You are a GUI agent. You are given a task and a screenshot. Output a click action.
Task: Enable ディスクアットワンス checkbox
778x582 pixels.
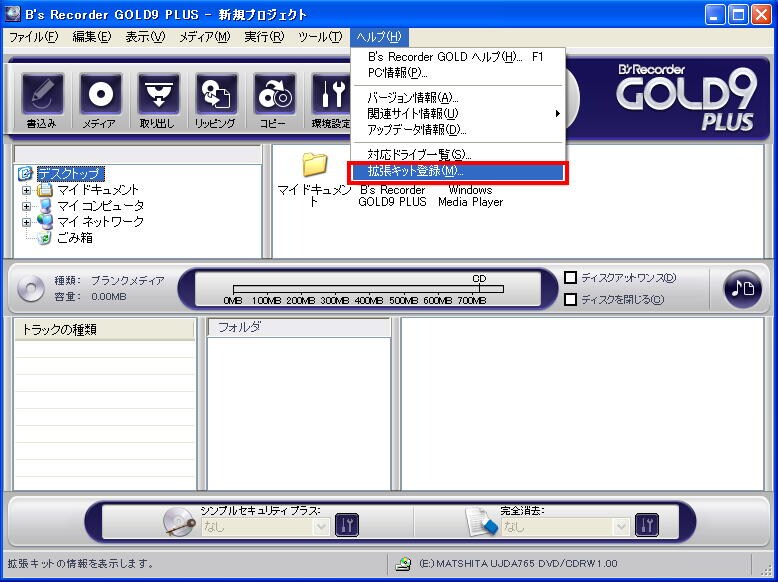(x=571, y=277)
